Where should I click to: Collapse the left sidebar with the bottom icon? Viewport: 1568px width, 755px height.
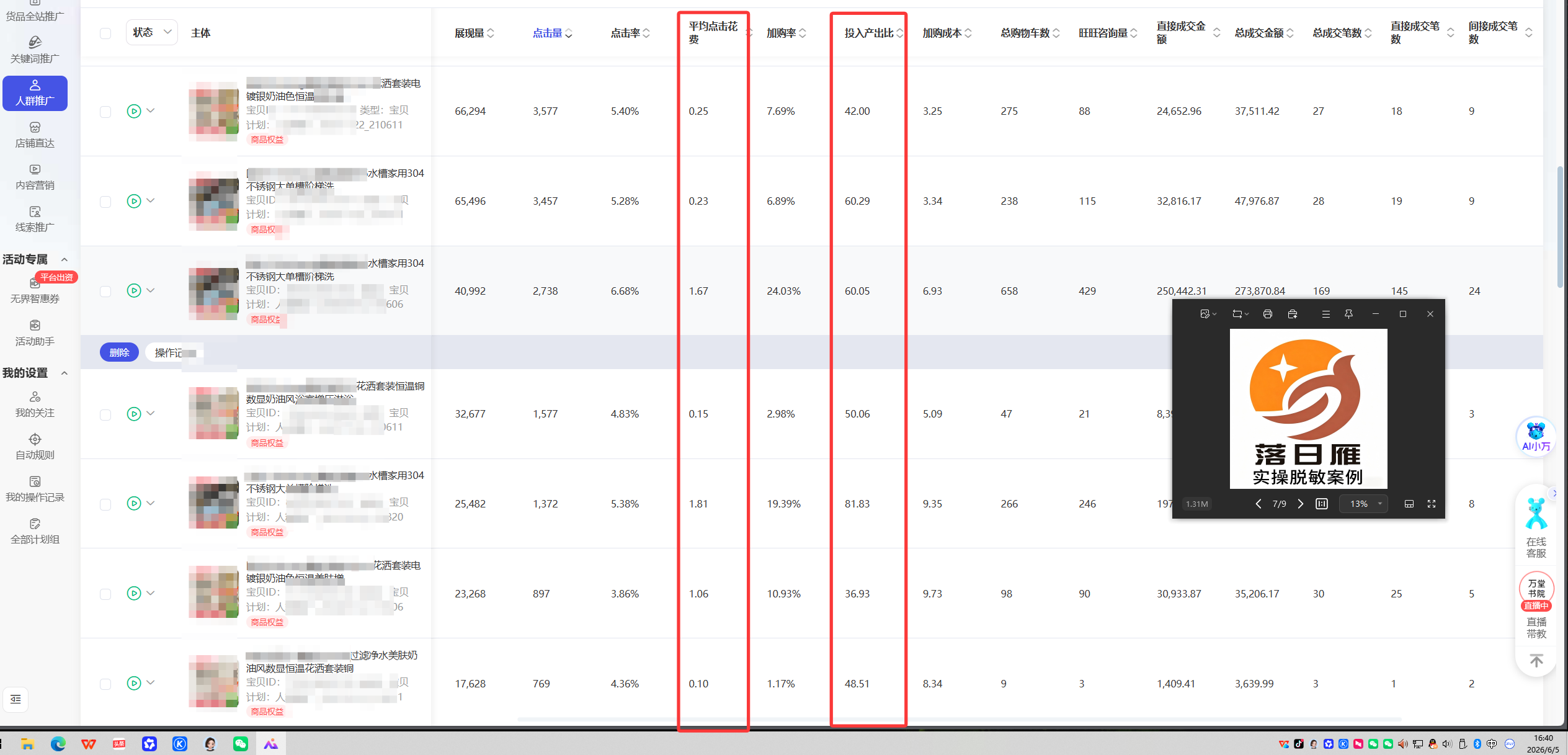coord(16,699)
